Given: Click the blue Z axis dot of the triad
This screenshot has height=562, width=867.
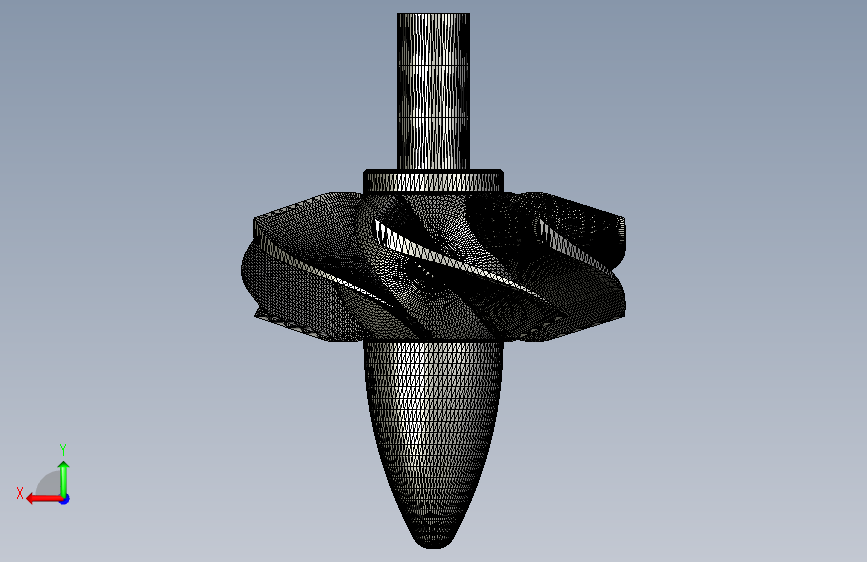Looking at the screenshot, I should coord(65,499).
